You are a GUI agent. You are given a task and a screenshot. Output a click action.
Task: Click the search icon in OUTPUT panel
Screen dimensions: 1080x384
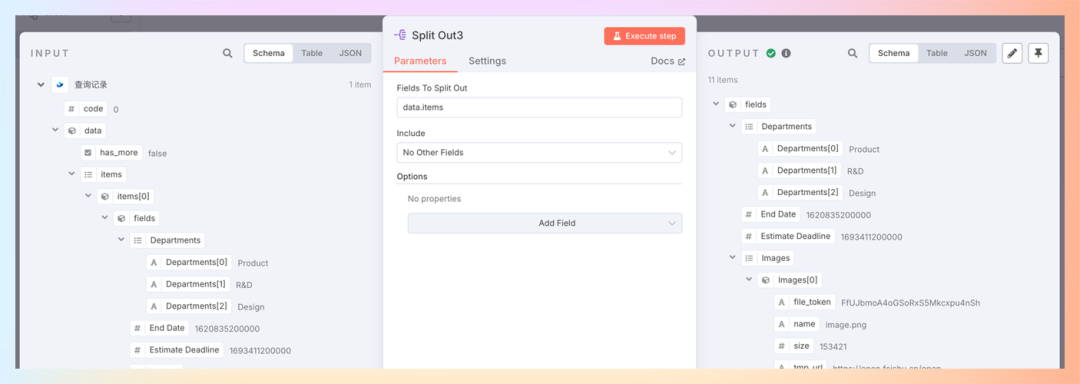pyautogui.click(x=853, y=53)
